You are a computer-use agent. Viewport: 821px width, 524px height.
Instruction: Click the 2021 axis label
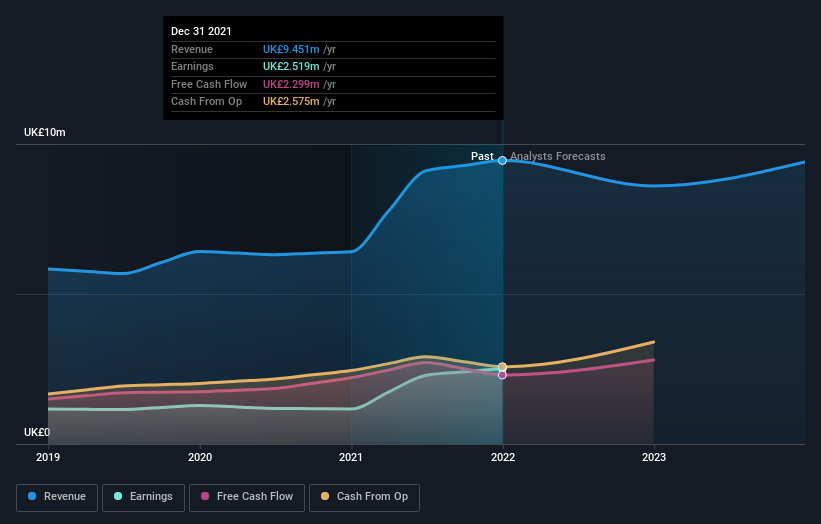(x=351, y=457)
